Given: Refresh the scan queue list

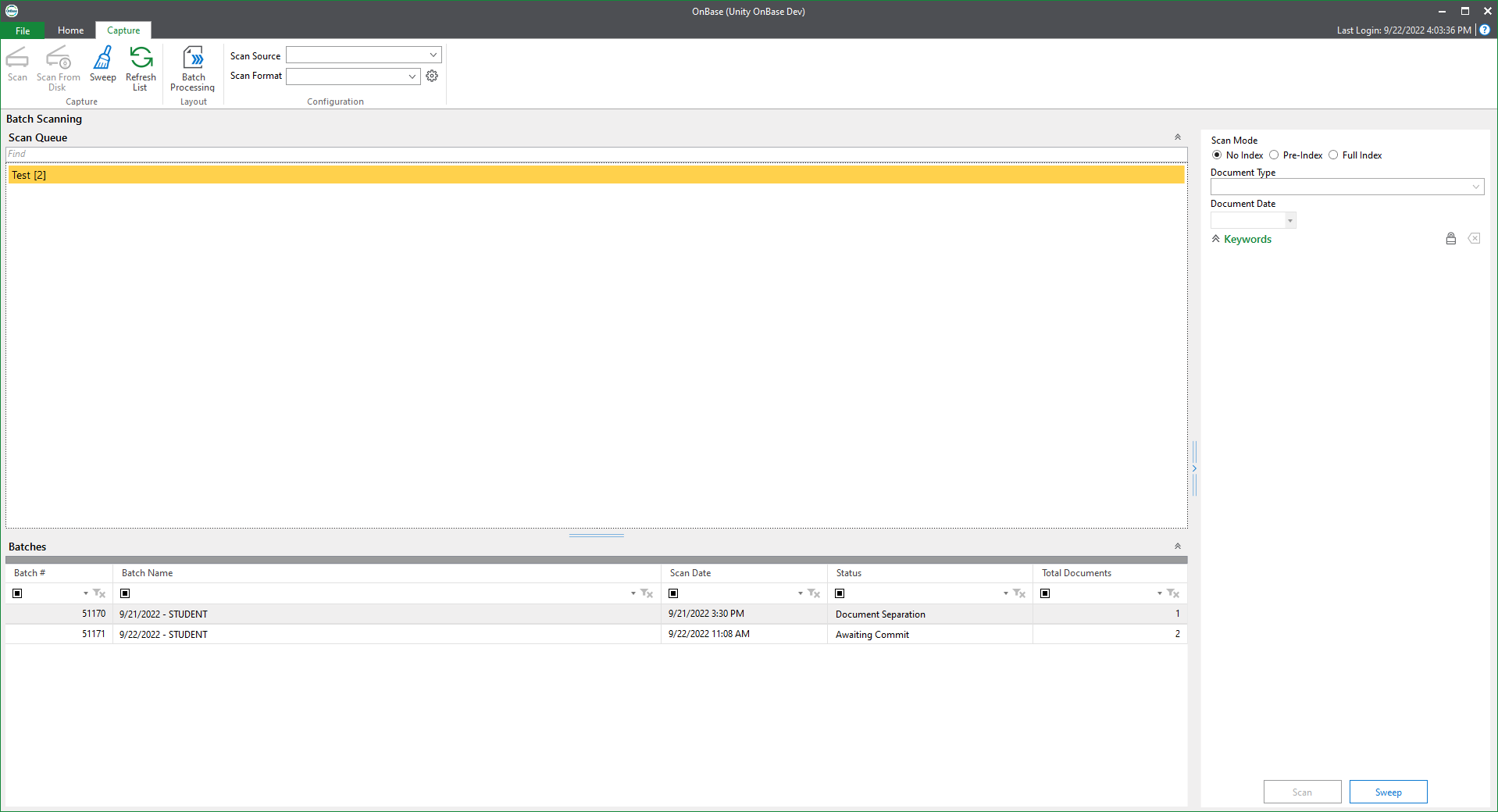Looking at the screenshot, I should 141,66.
